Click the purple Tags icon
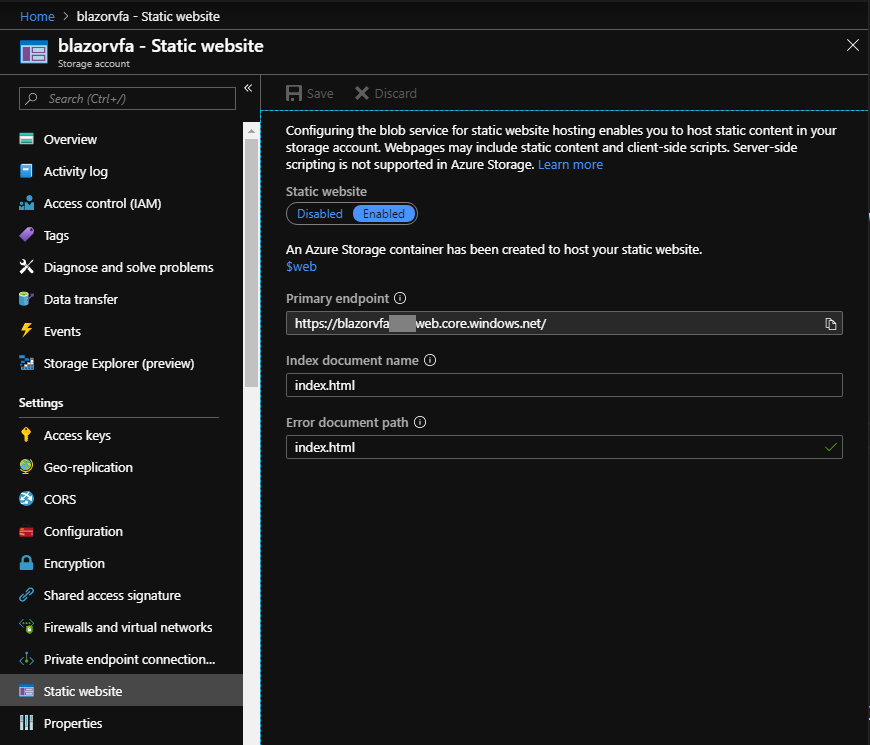This screenshot has height=745, width=870. coord(26,235)
